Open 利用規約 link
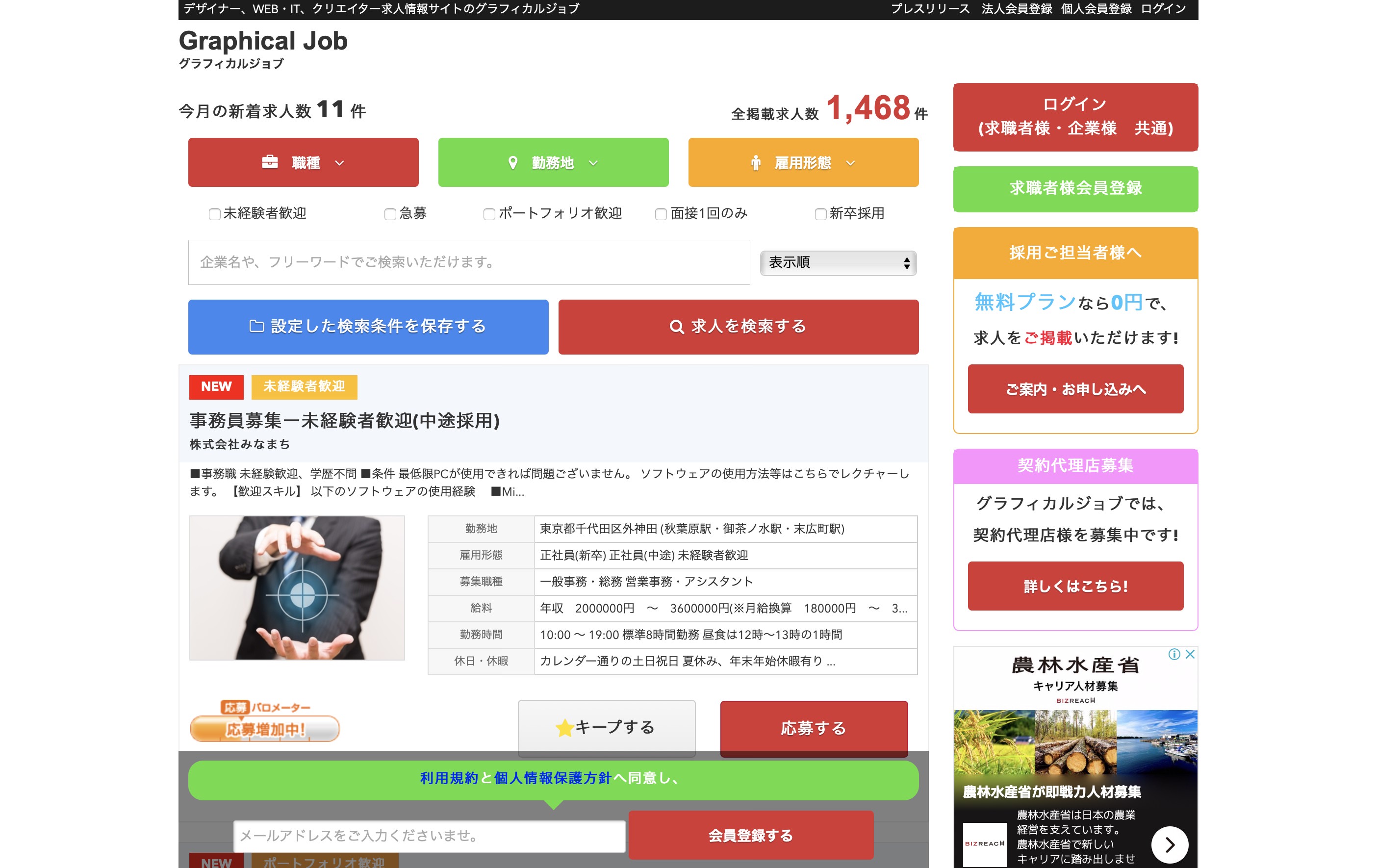Viewport: 1377px width, 868px height. click(449, 778)
